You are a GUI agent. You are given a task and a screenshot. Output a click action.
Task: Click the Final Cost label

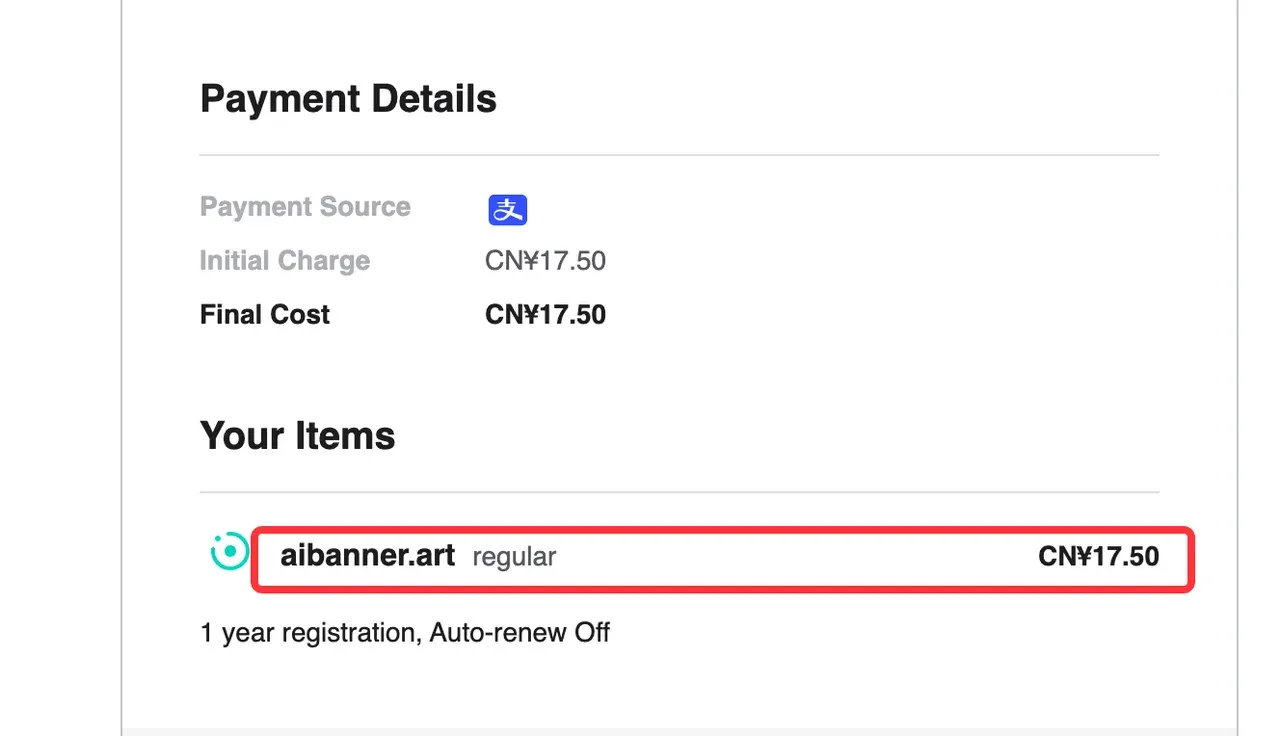(265, 315)
